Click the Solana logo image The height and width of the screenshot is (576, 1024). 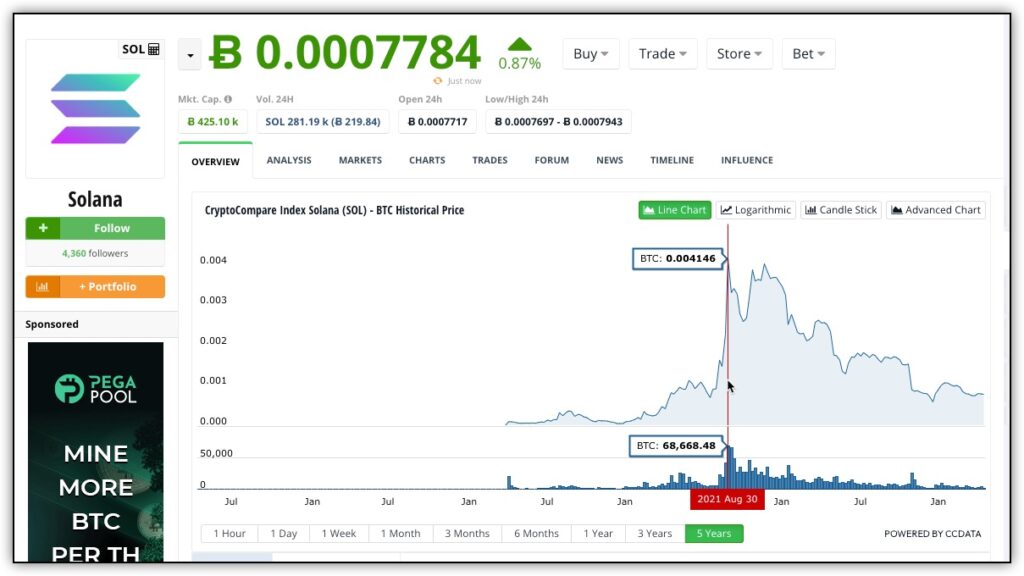(95, 109)
